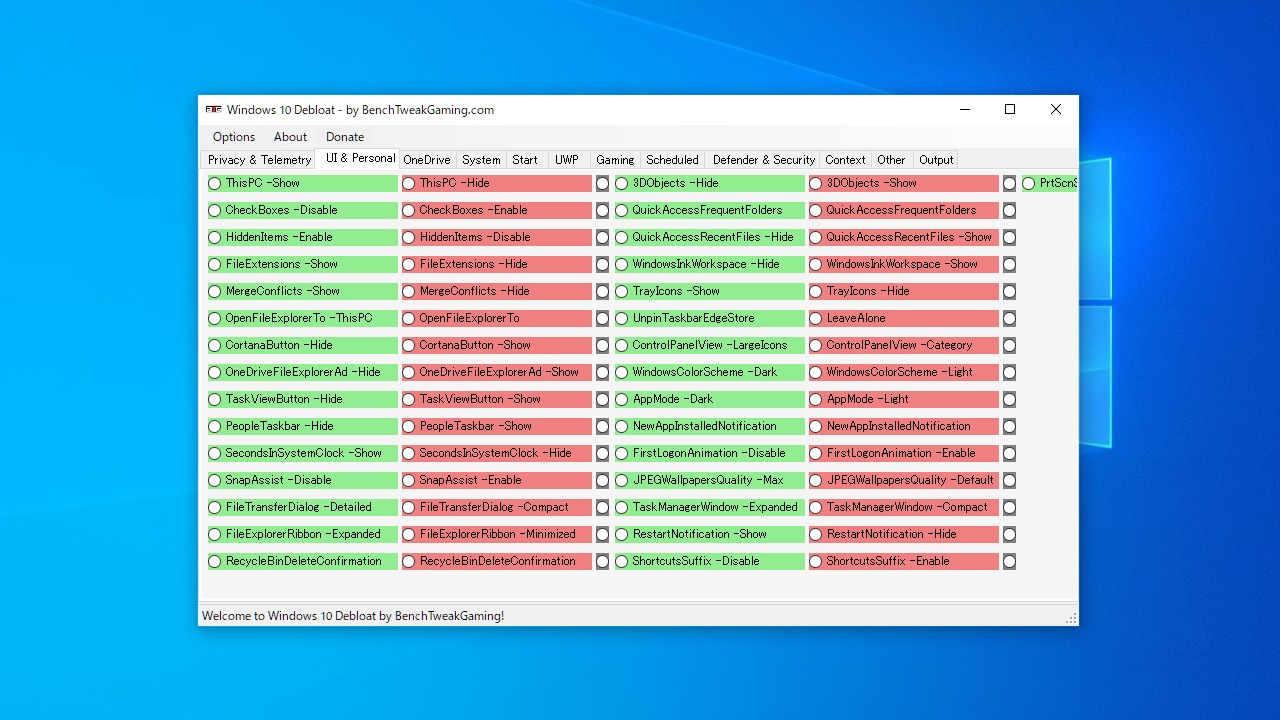This screenshot has width=1280, height=720.
Task: Select 3DObjects -Hide option
Action: (709, 184)
